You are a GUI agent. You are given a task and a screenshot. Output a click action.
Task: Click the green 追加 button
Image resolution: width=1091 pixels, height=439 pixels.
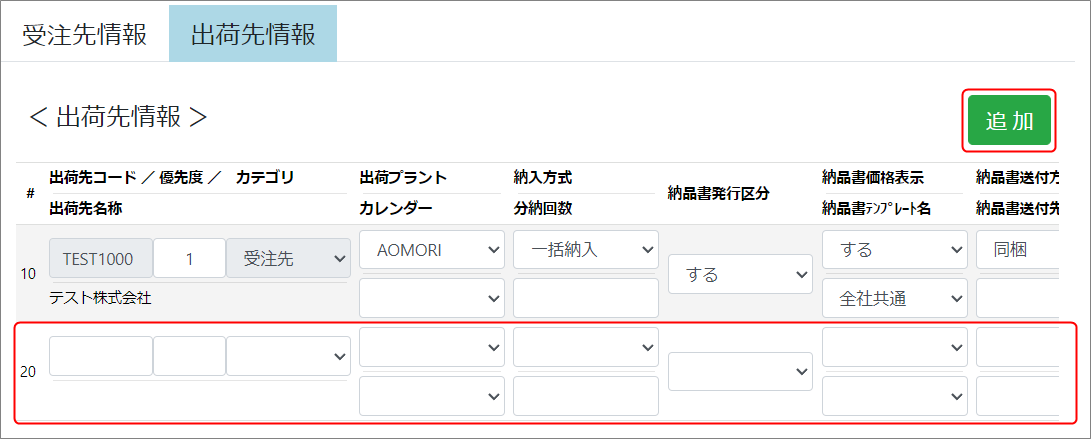tap(1009, 121)
